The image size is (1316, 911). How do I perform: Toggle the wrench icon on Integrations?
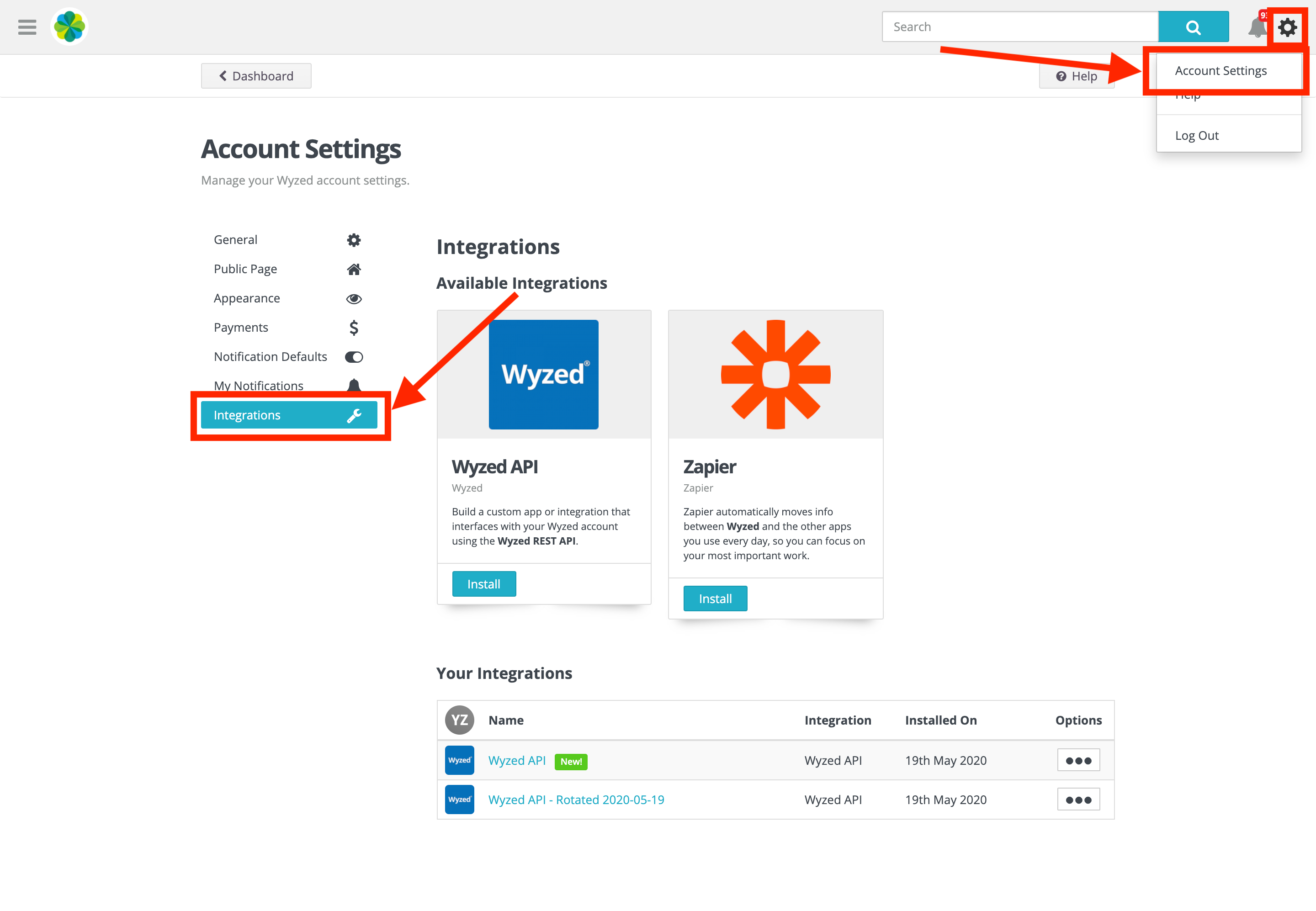(x=355, y=415)
